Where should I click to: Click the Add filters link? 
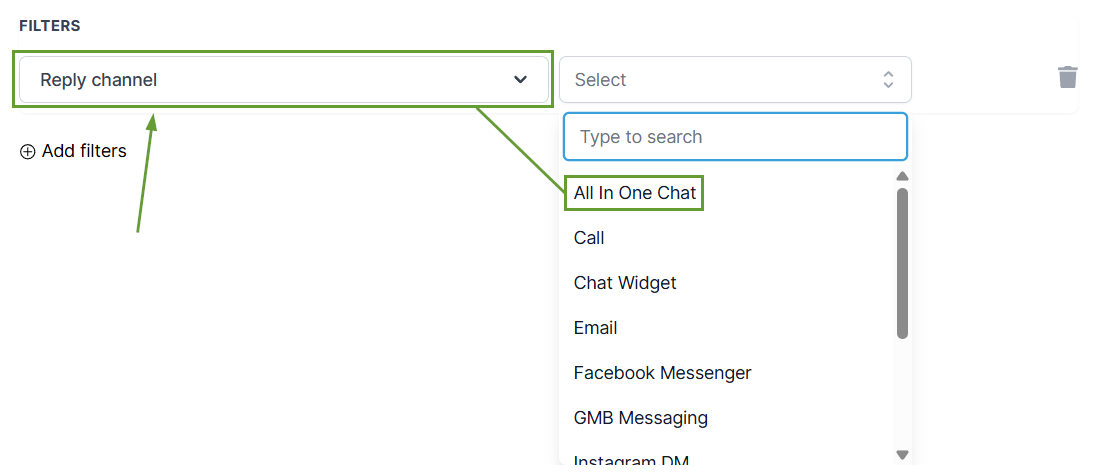84,152
